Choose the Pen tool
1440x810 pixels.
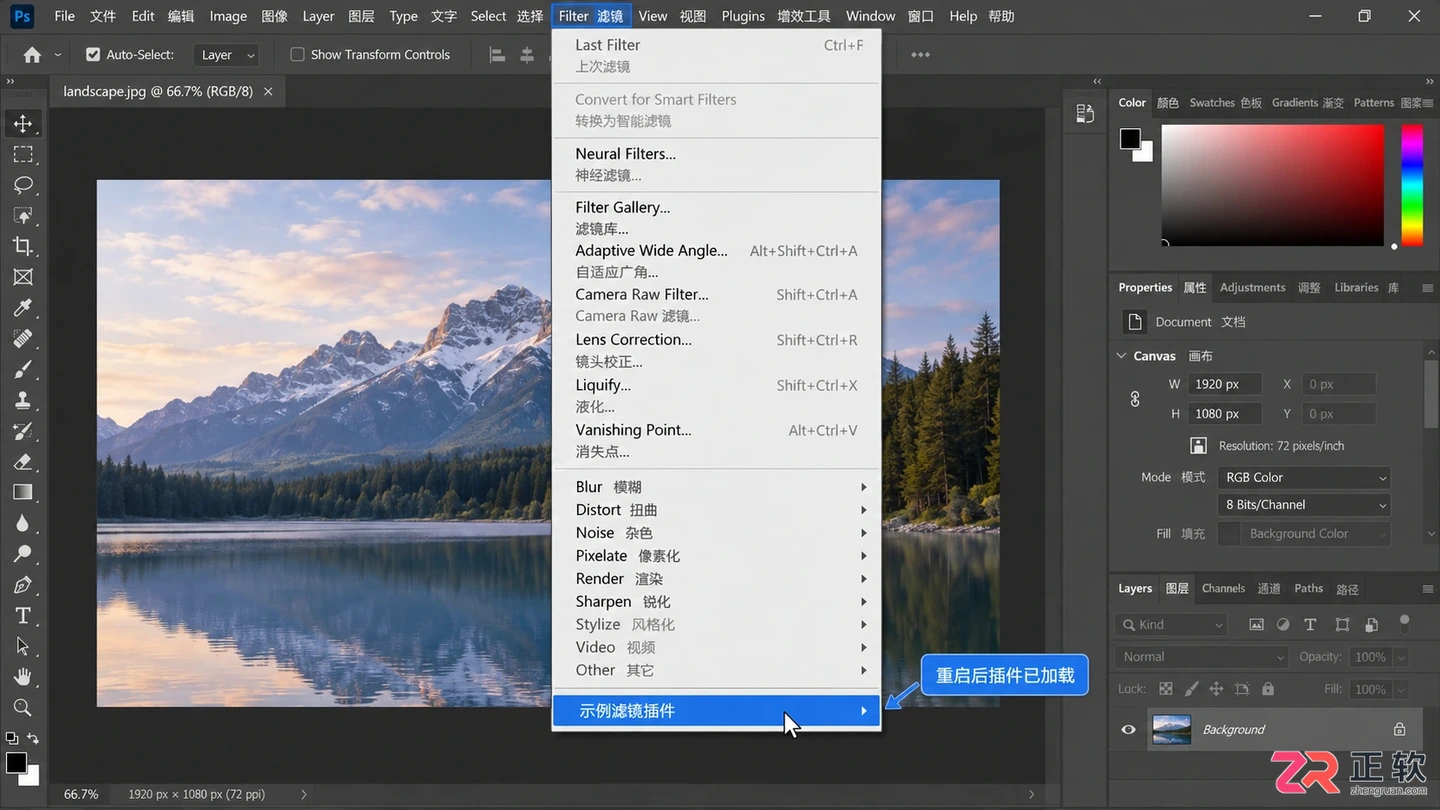(x=23, y=585)
